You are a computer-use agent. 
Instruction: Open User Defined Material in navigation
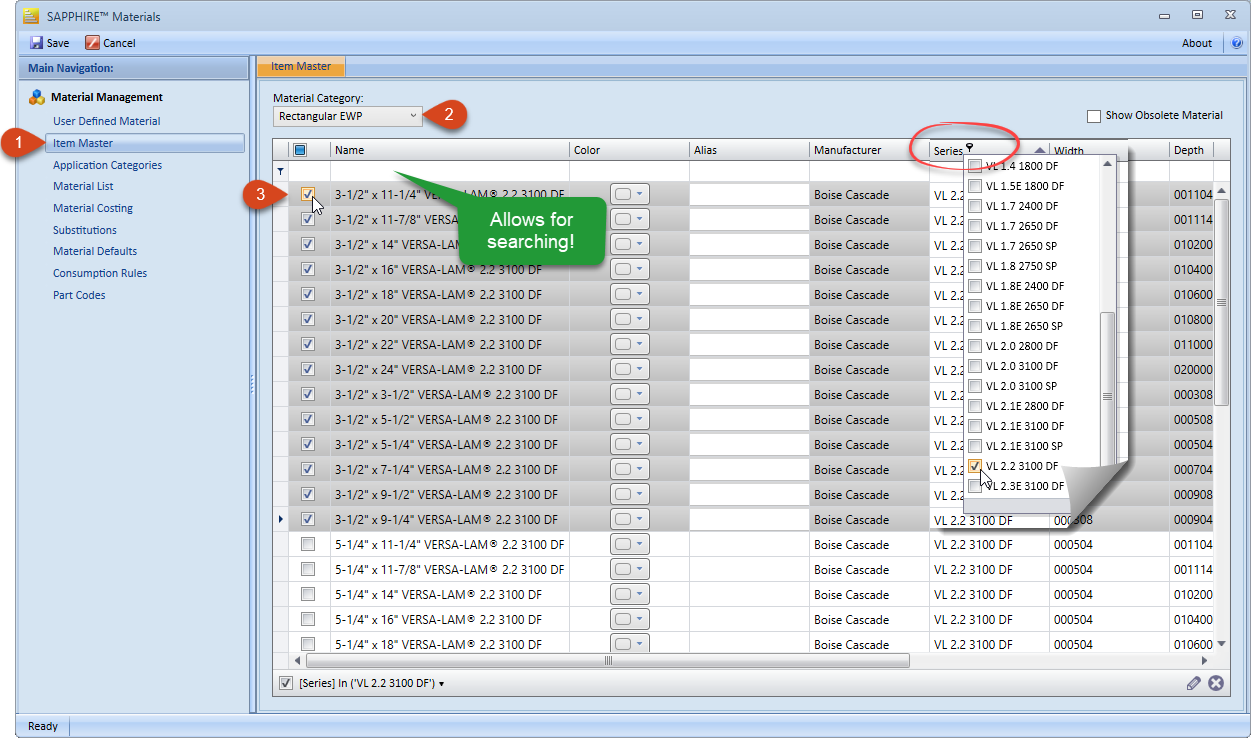pyautogui.click(x=107, y=121)
